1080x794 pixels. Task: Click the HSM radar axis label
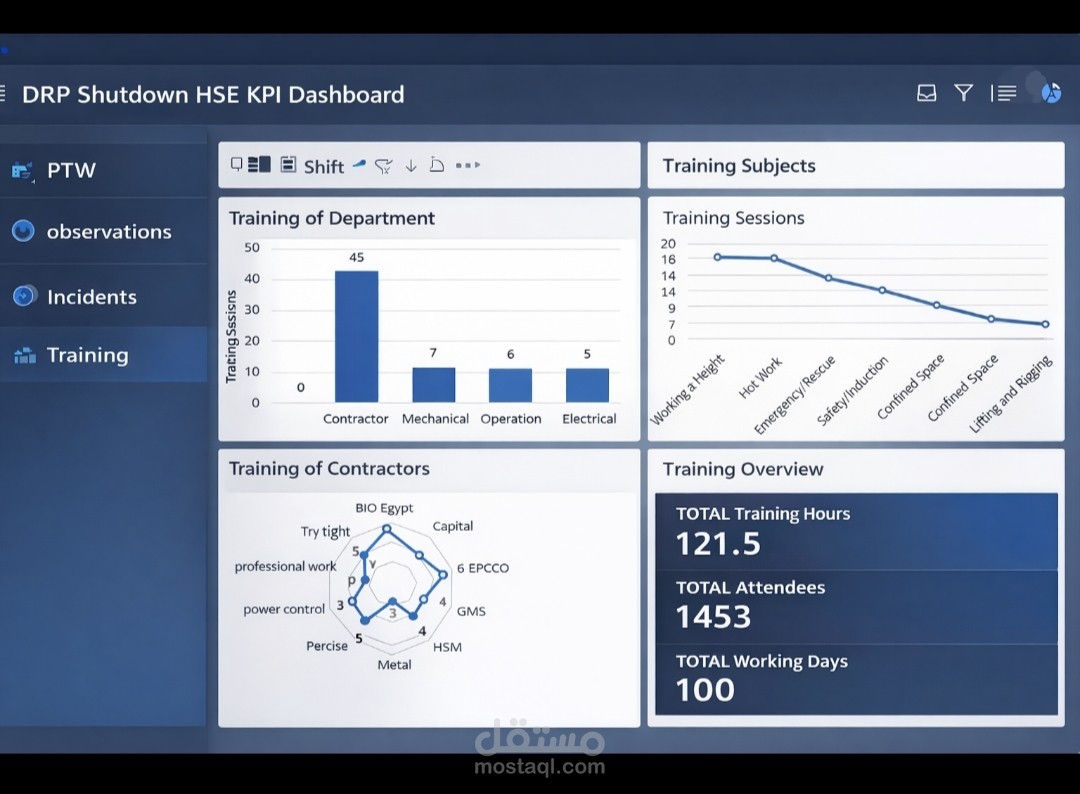pos(447,647)
